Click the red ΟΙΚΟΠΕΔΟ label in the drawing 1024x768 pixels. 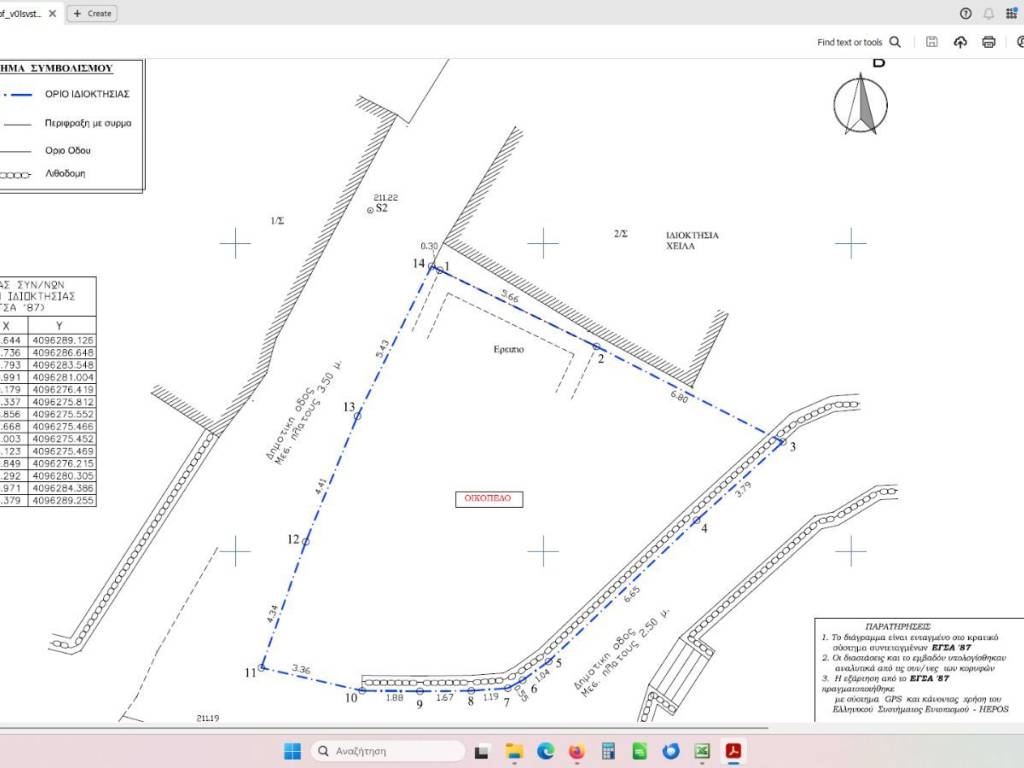(x=488, y=497)
